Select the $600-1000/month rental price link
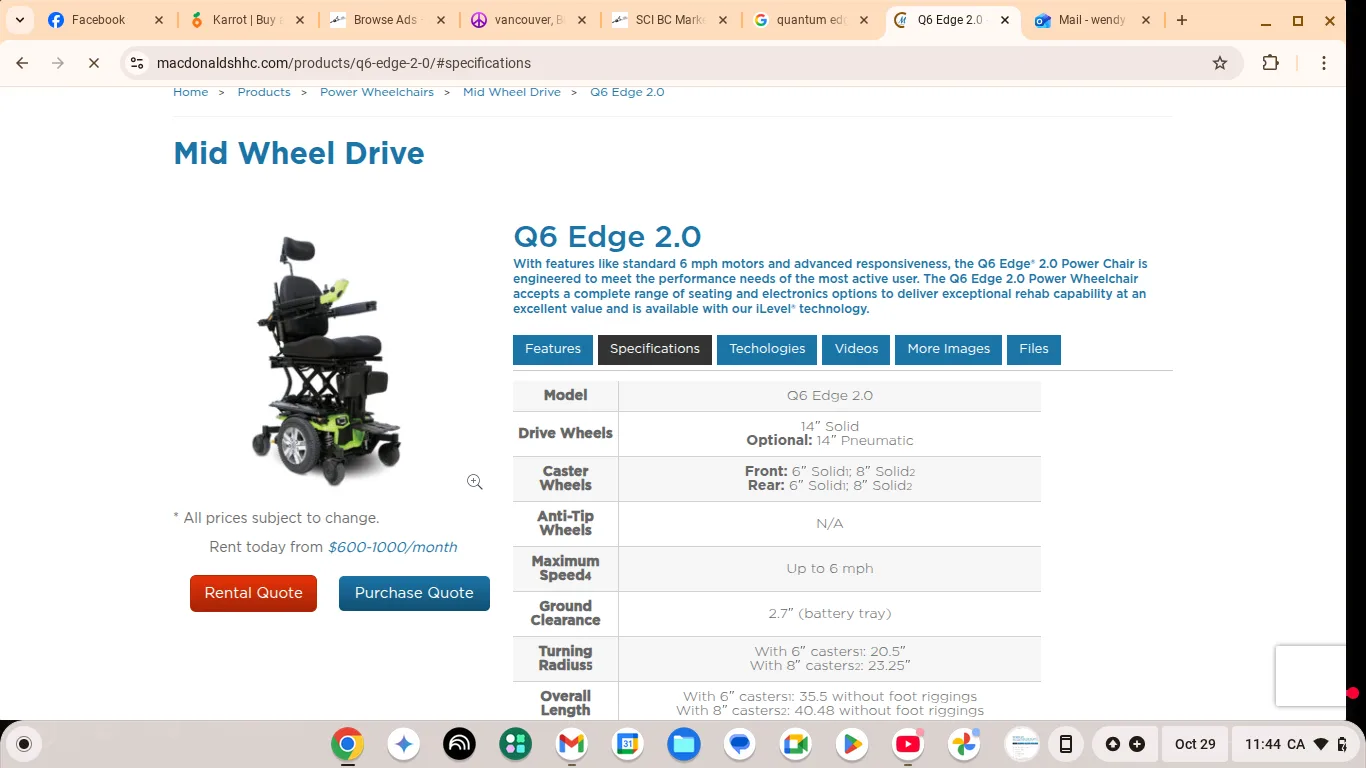Image resolution: width=1366 pixels, height=768 pixels. coord(392,547)
